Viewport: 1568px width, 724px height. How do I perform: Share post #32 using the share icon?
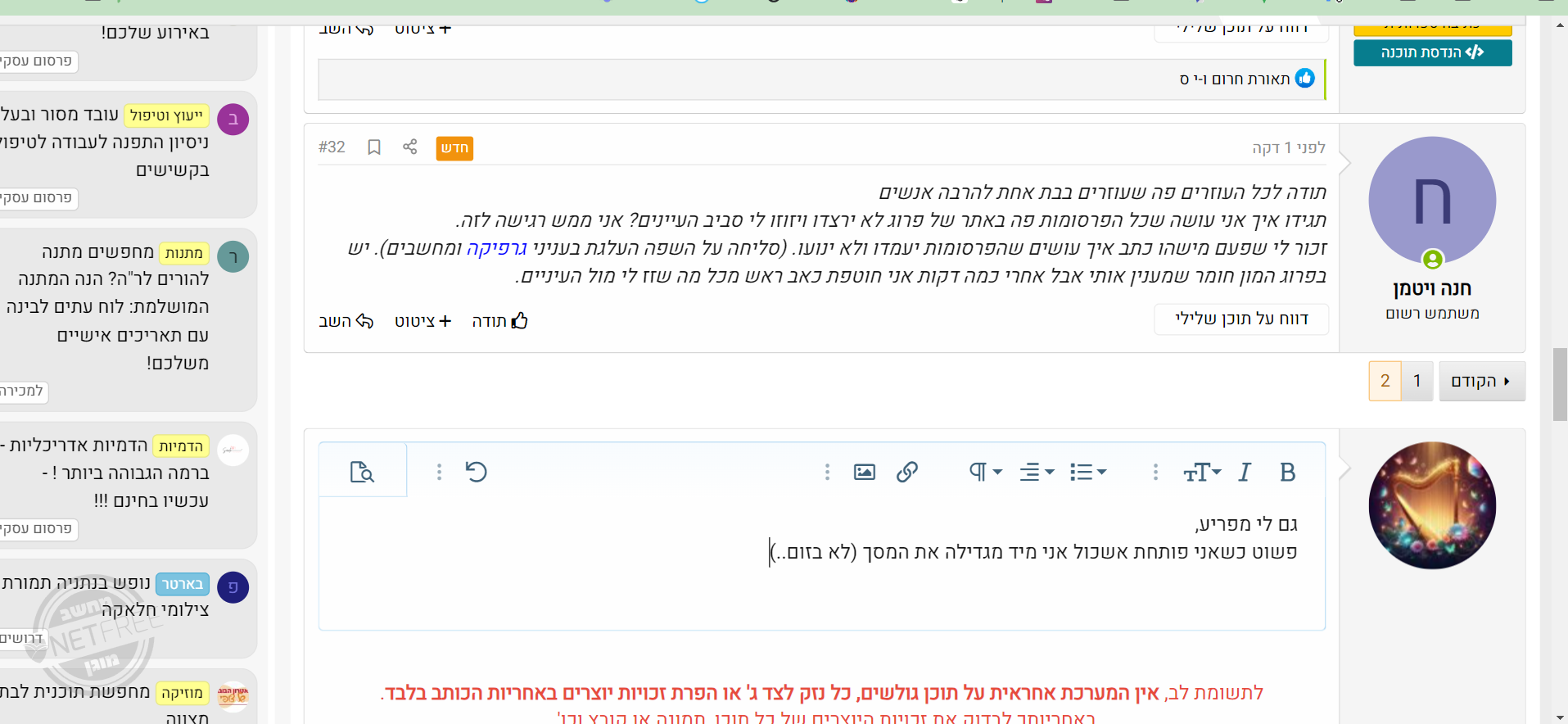tap(410, 147)
